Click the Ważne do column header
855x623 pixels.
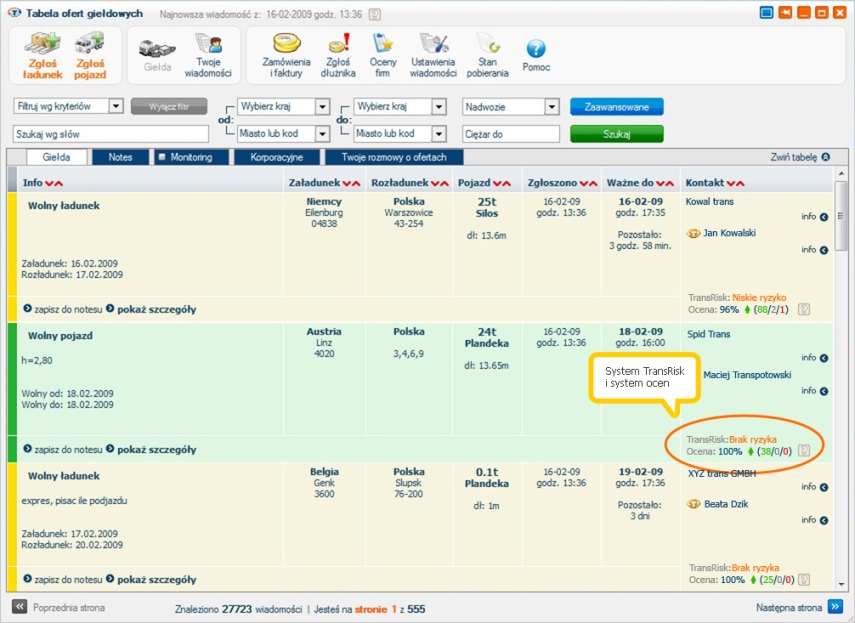[640, 183]
